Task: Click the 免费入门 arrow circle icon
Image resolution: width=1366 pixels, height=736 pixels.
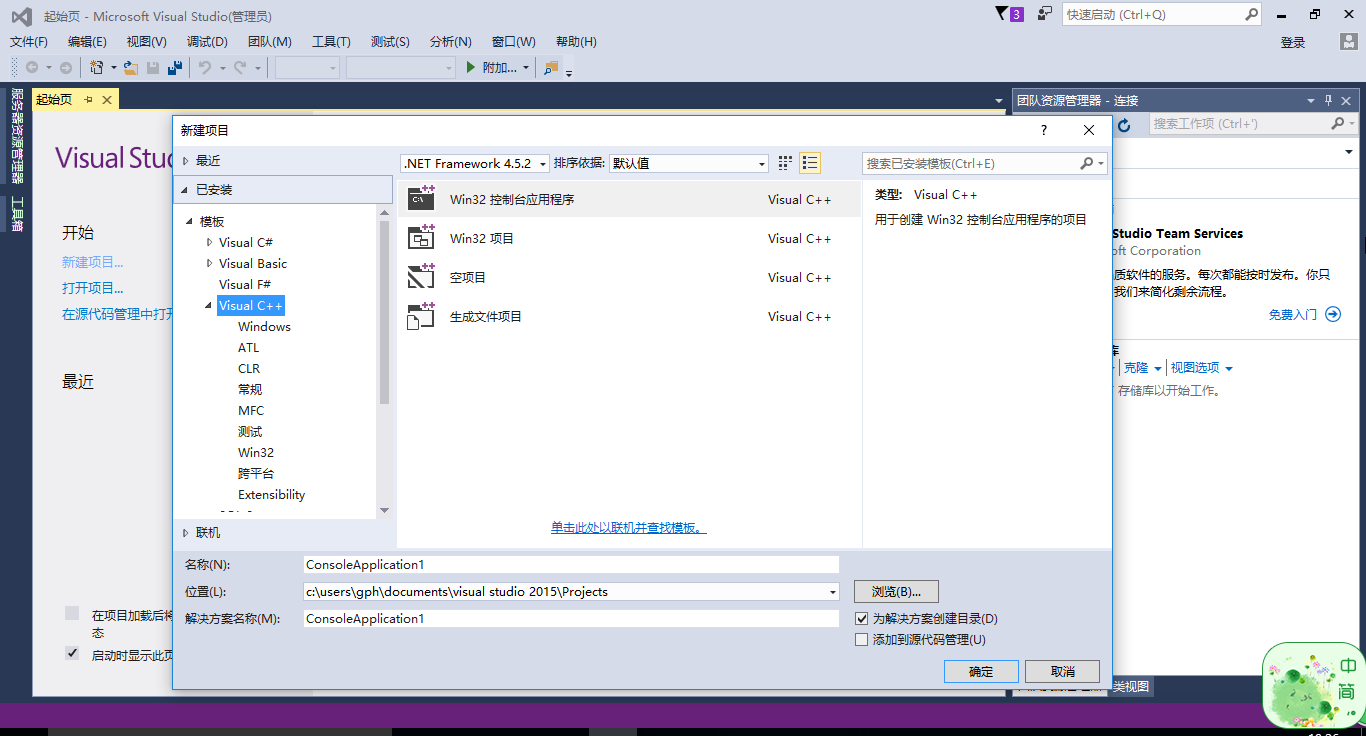Action: pyautogui.click(x=1333, y=314)
